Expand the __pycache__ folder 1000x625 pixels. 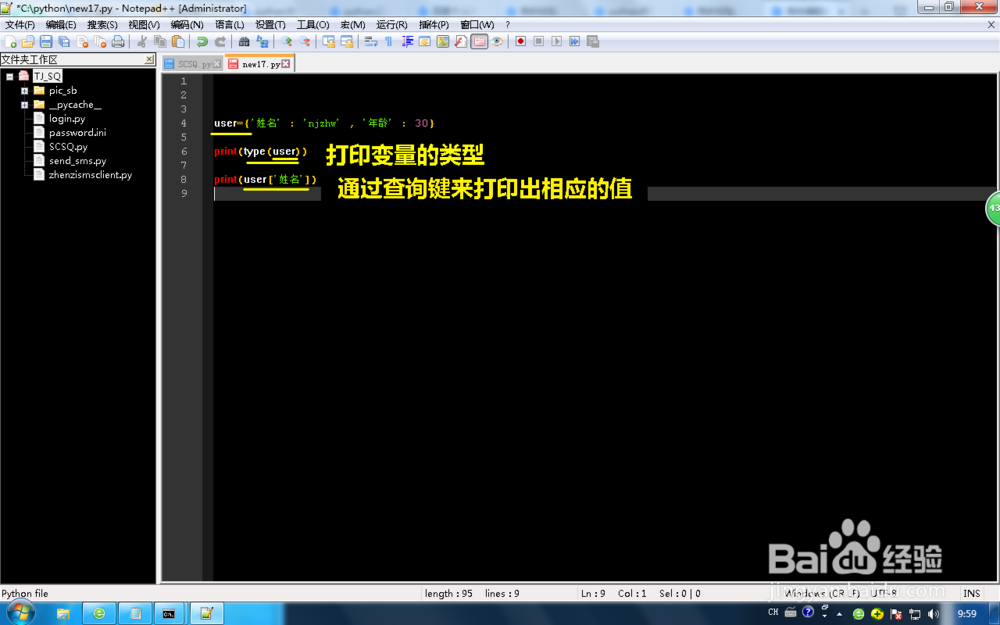[24, 104]
